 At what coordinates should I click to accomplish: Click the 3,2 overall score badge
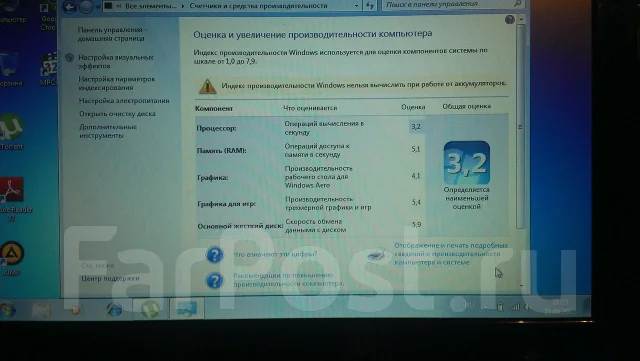tap(467, 163)
